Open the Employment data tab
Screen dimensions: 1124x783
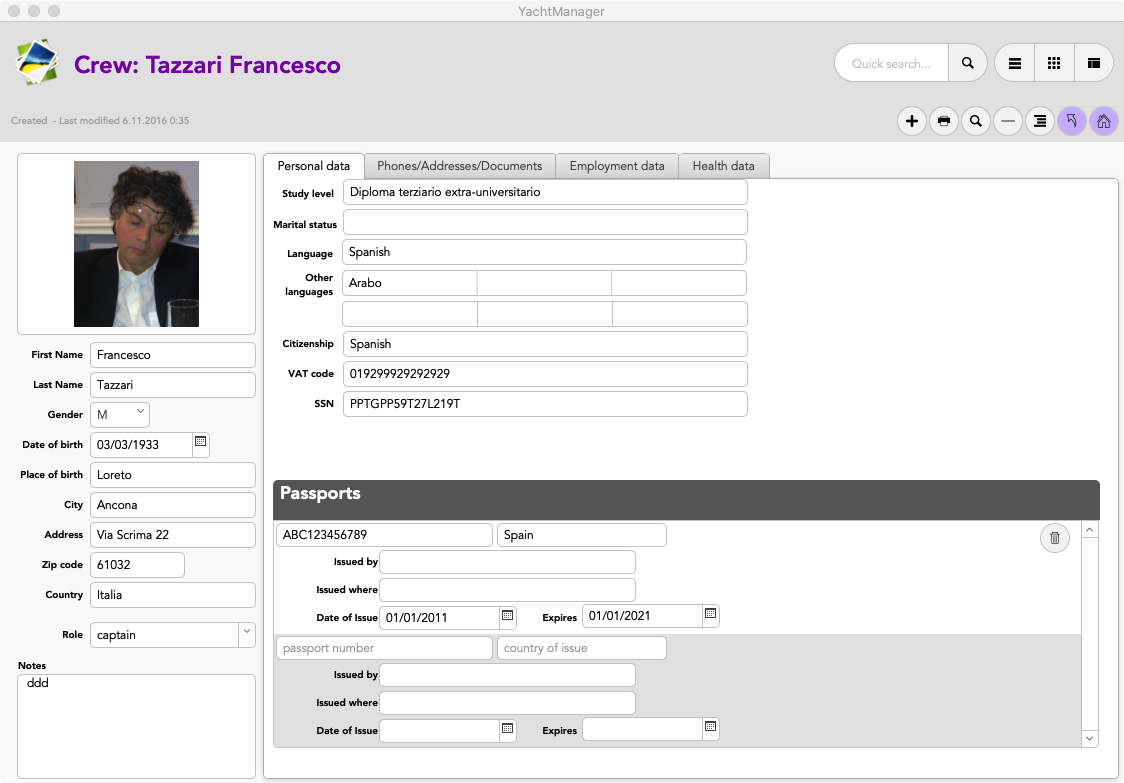(616, 166)
